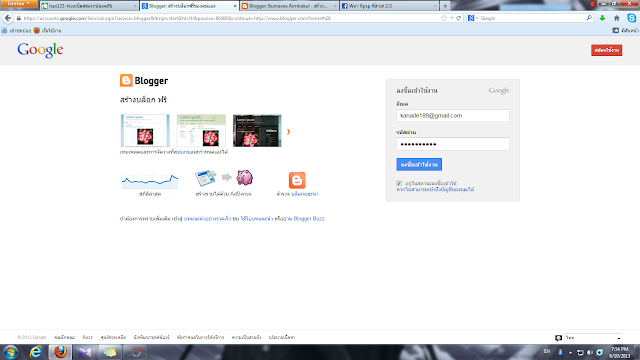
Task: Click the password field
Action: pos(453,144)
